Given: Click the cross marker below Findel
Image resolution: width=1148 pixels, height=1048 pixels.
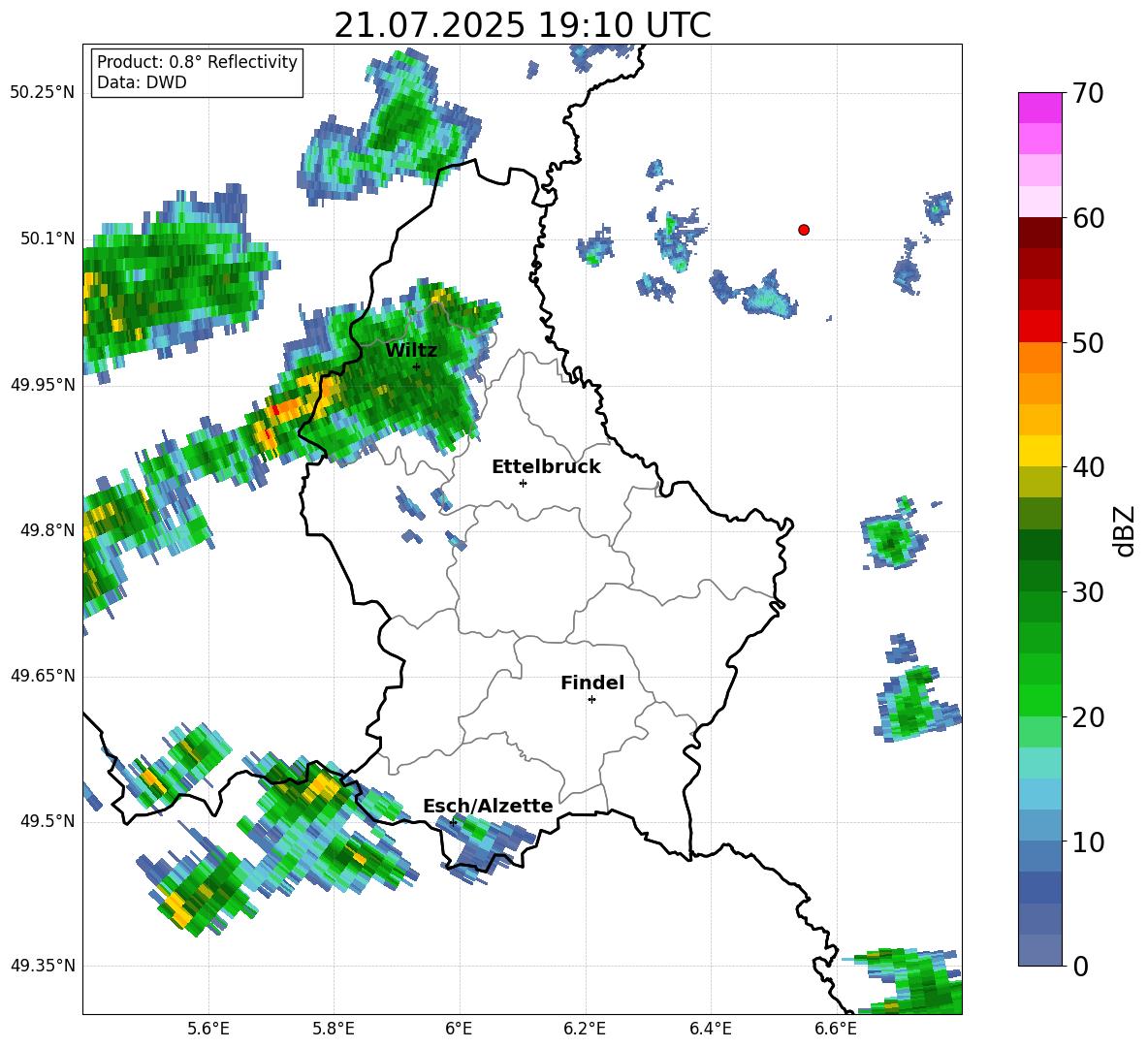Looking at the screenshot, I should pos(591,700).
